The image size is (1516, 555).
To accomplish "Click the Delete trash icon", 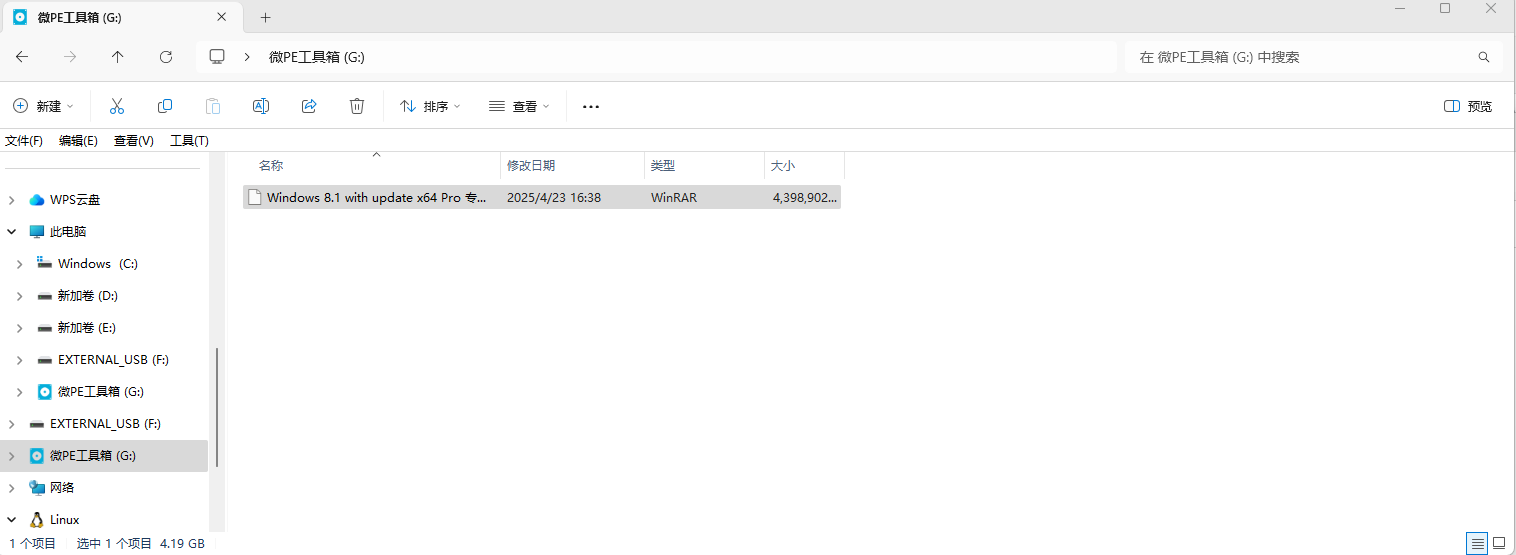I will 357,106.
